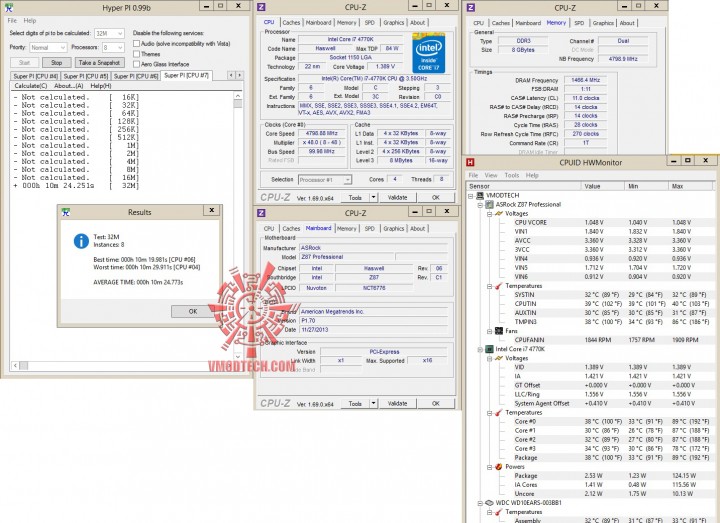Open the Tools menu in HWMonitor
Image resolution: width=720 pixels, height=523 pixels.
tap(512, 175)
